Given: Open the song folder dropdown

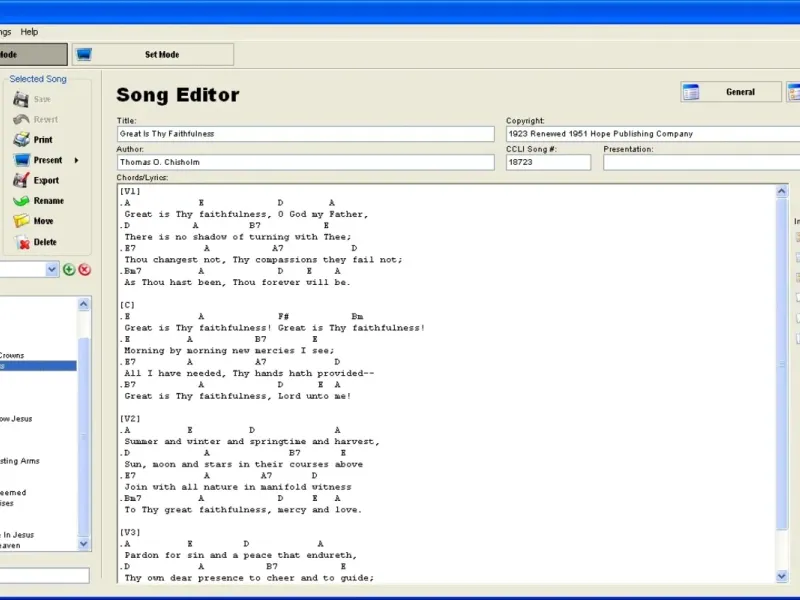Looking at the screenshot, I should pos(52,269).
